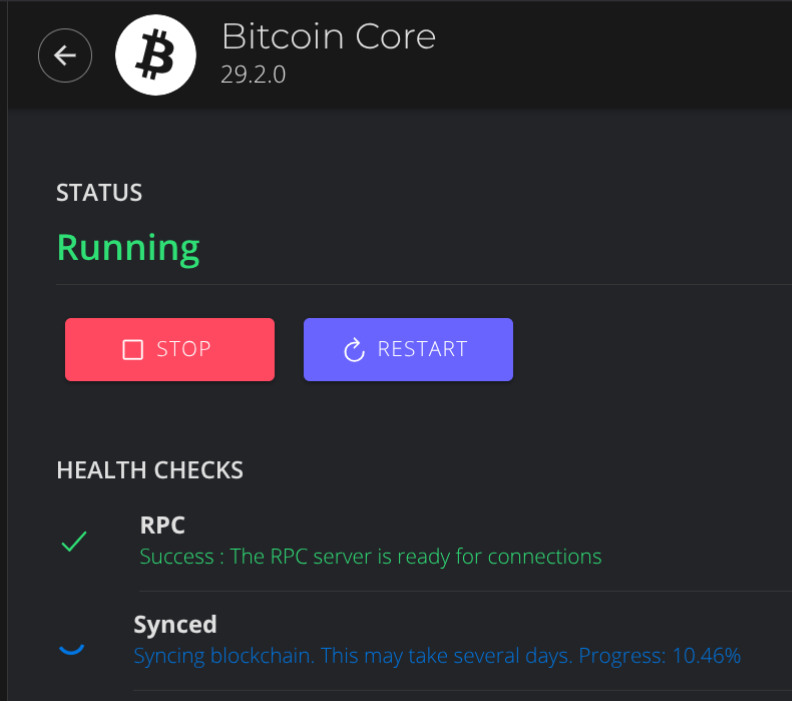Click the circular arrow Restart icon
The image size is (792, 701).
click(354, 350)
